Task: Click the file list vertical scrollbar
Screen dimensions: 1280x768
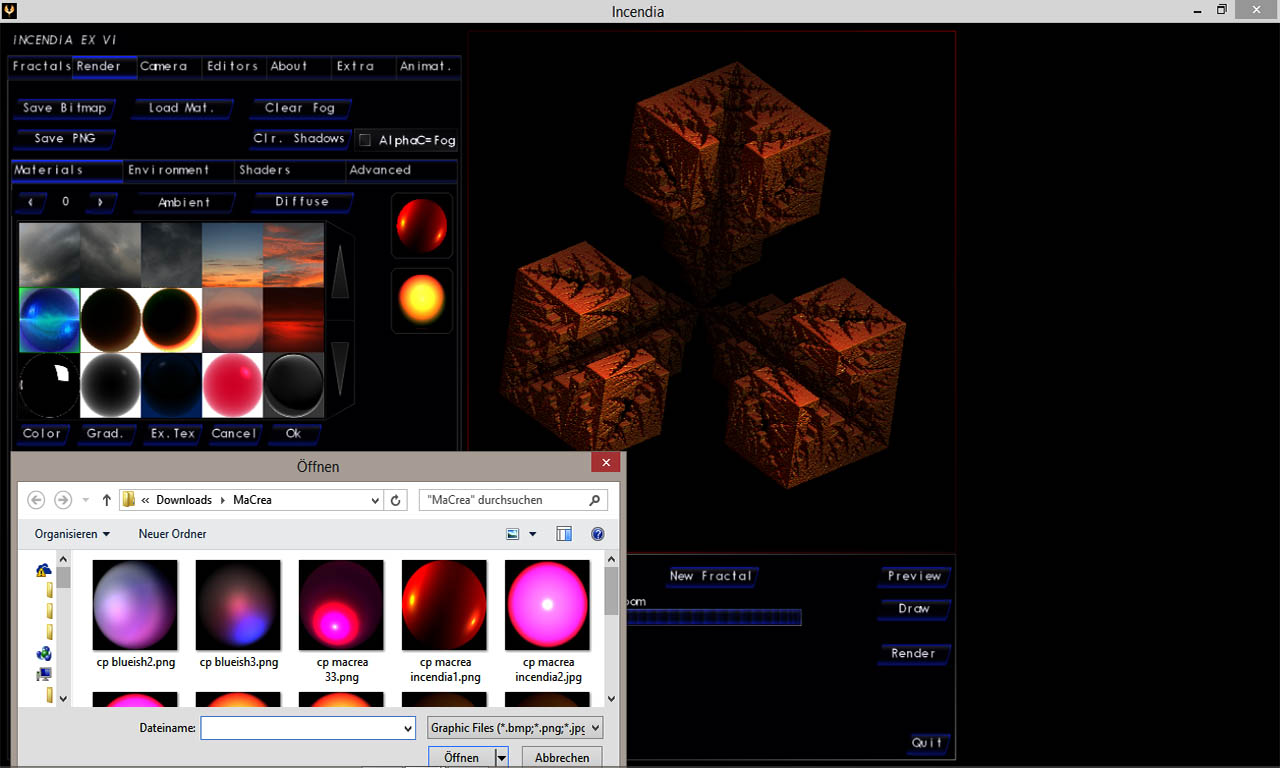Action: tap(611, 629)
